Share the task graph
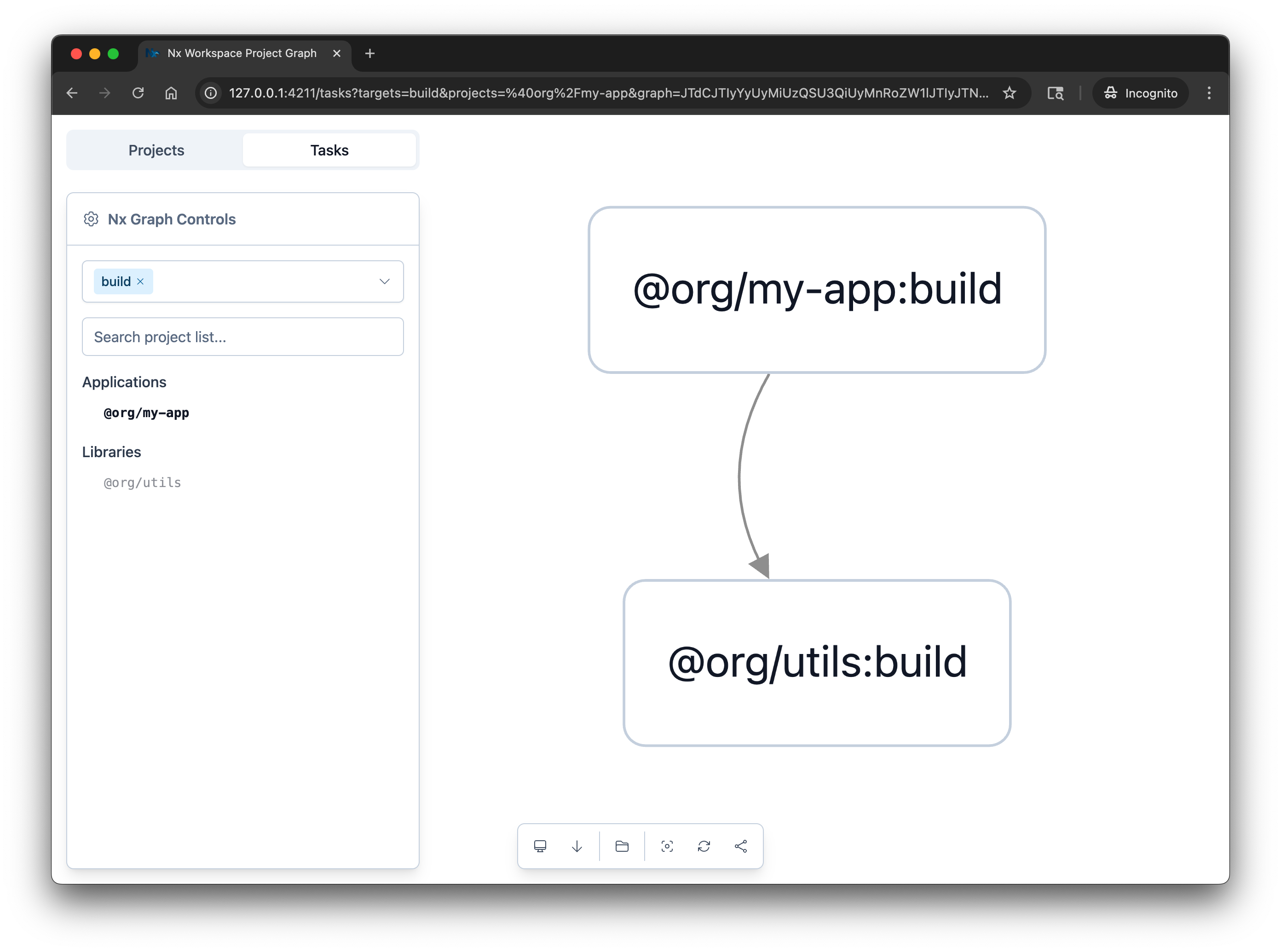This screenshot has height=952, width=1281. tap(741, 846)
